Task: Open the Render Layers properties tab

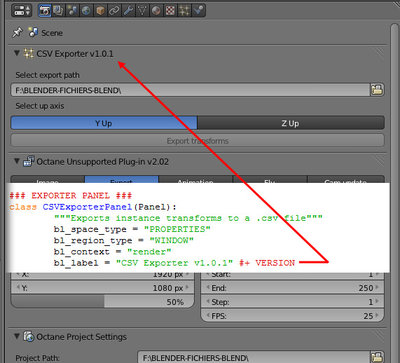Action: tap(58, 11)
